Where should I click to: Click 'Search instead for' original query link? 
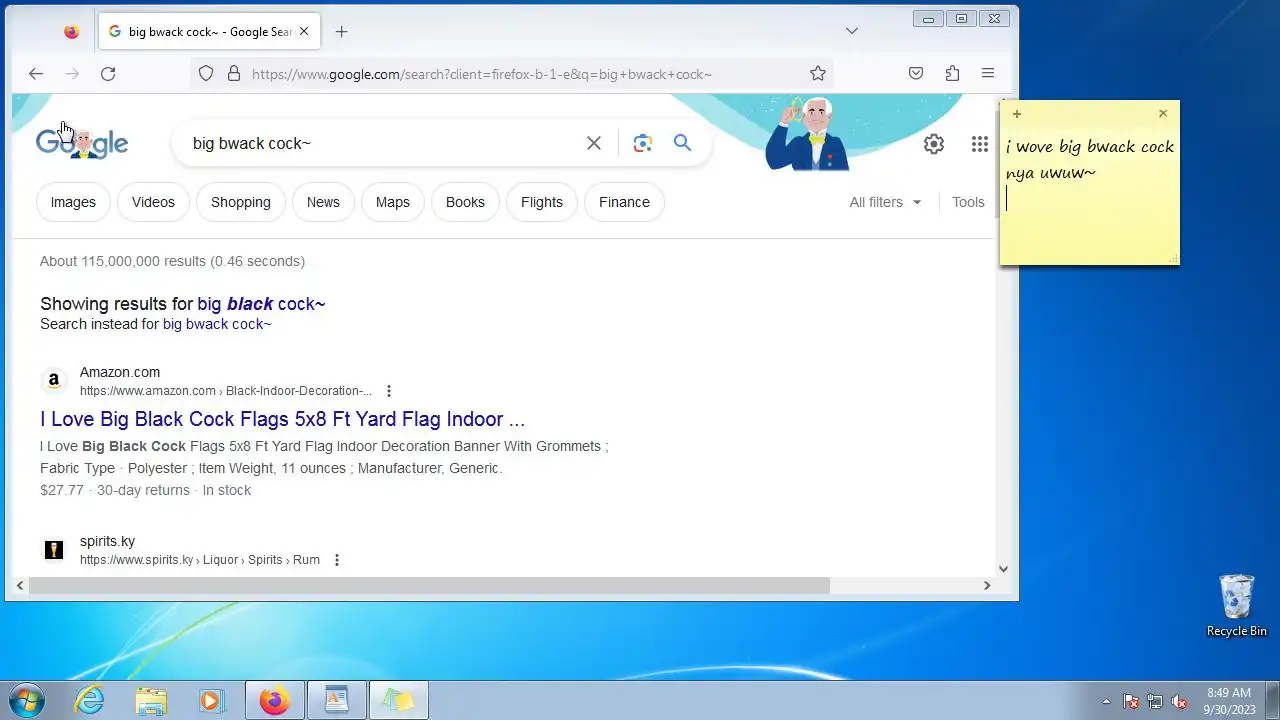(217, 324)
